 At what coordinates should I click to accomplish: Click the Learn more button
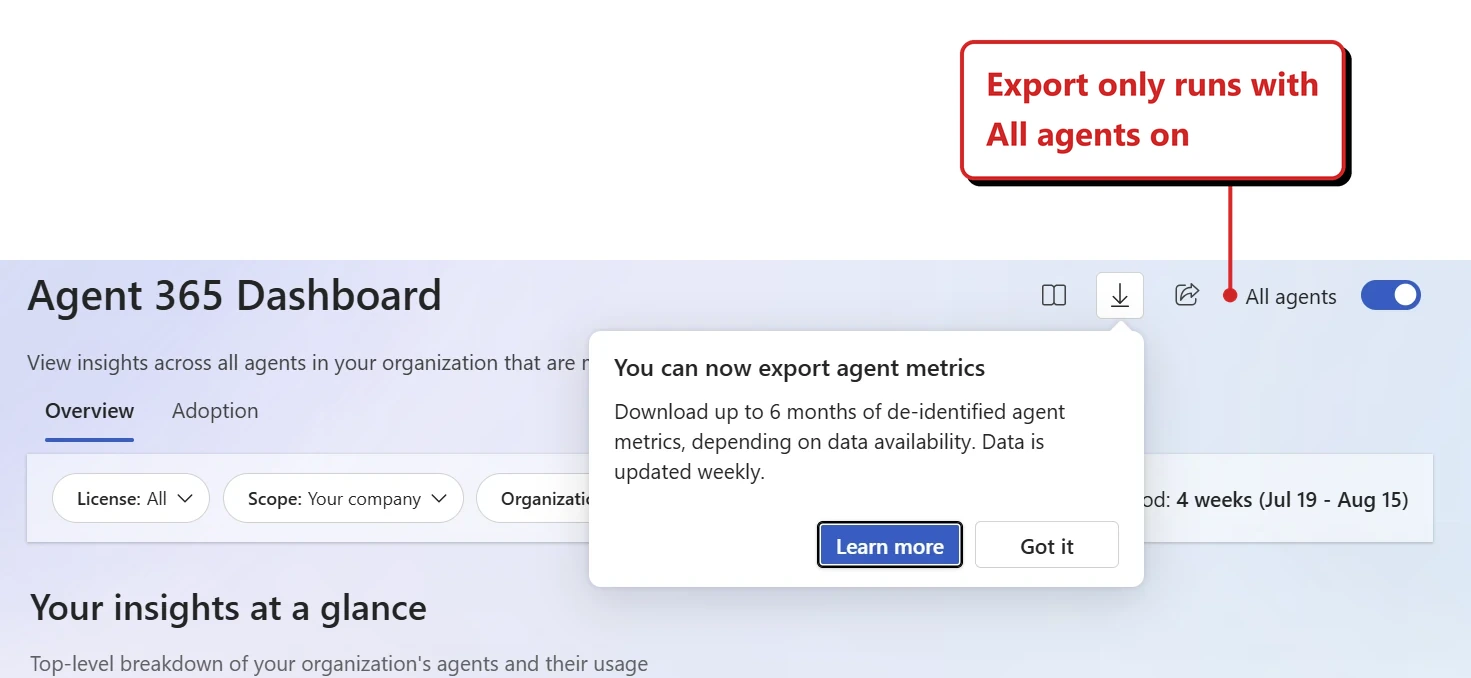(x=890, y=546)
